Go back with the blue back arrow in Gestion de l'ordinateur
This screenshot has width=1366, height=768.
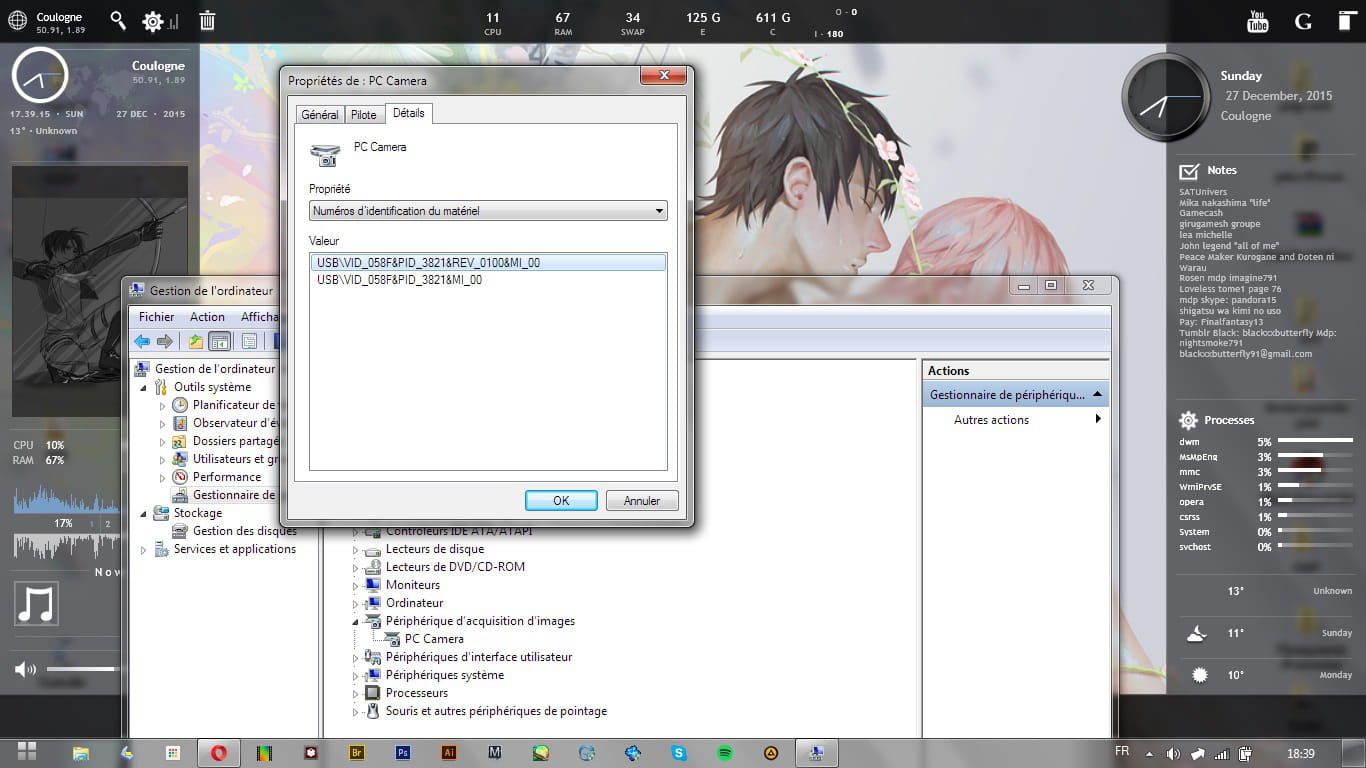pos(142,341)
